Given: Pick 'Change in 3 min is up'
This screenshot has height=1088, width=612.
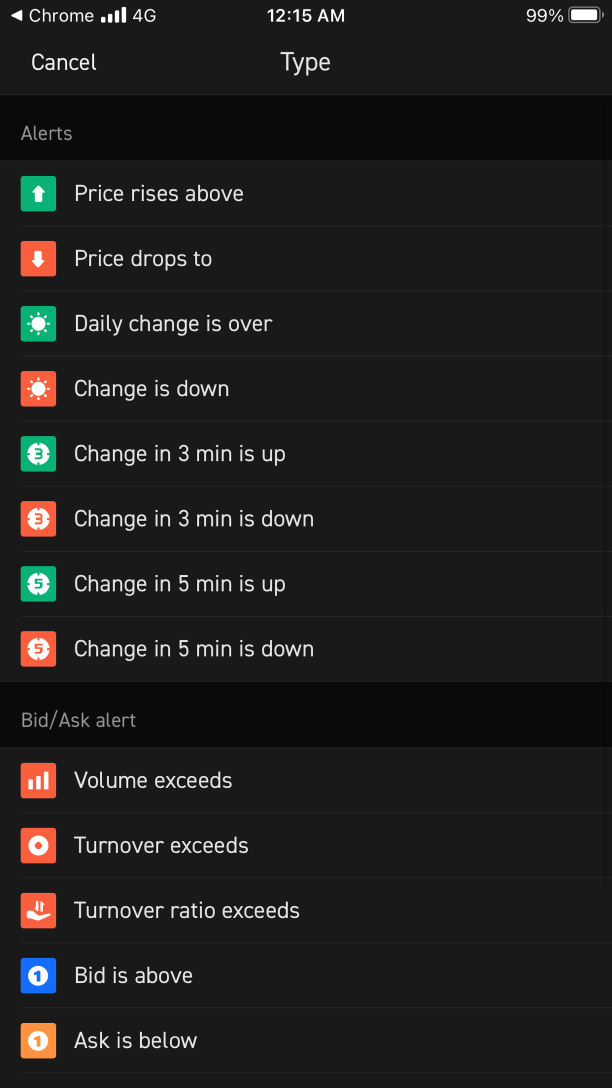Looking at the screenshot, I should 306,454.
